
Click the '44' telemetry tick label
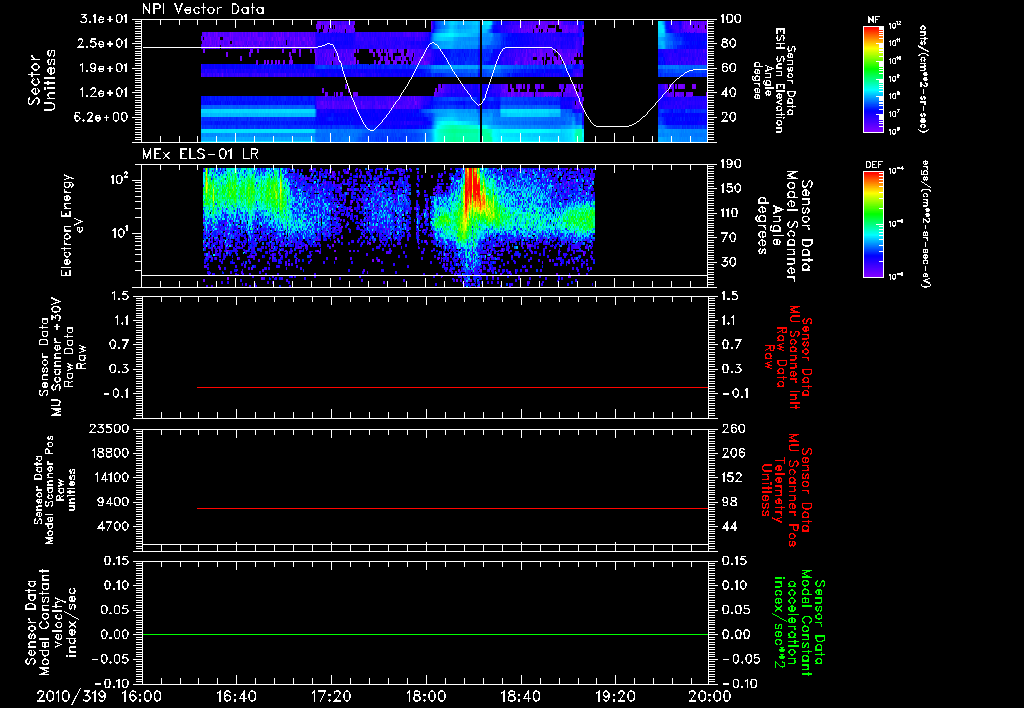[727, 526]
